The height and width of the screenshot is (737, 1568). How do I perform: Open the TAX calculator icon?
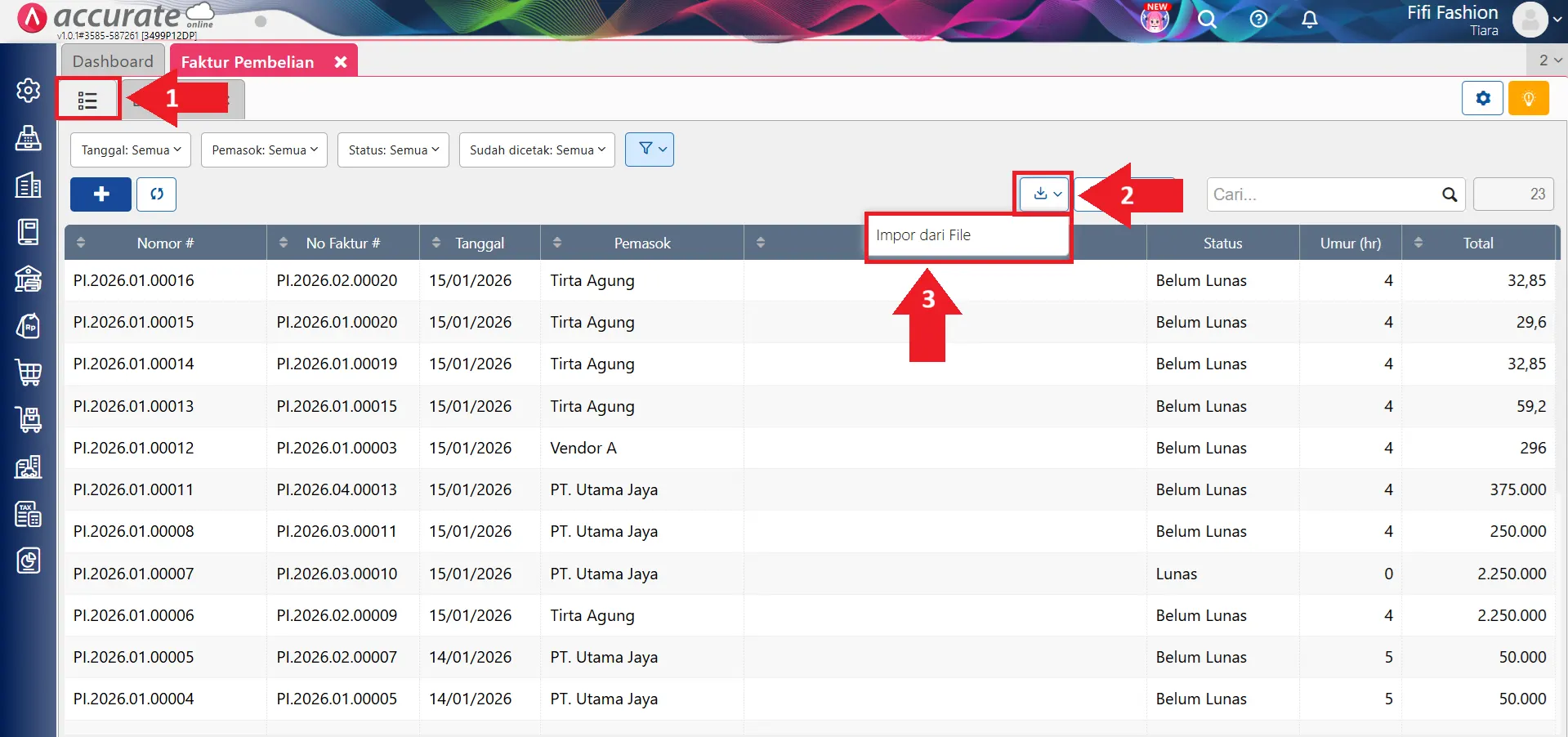coord(29,513)
